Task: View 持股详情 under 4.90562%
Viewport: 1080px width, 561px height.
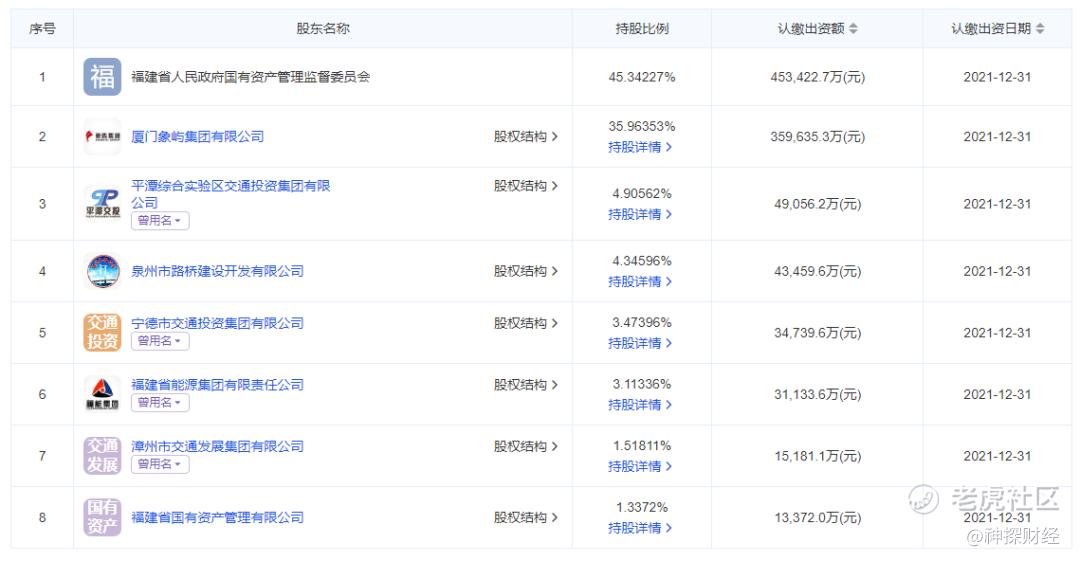Action: pos(640,214)
